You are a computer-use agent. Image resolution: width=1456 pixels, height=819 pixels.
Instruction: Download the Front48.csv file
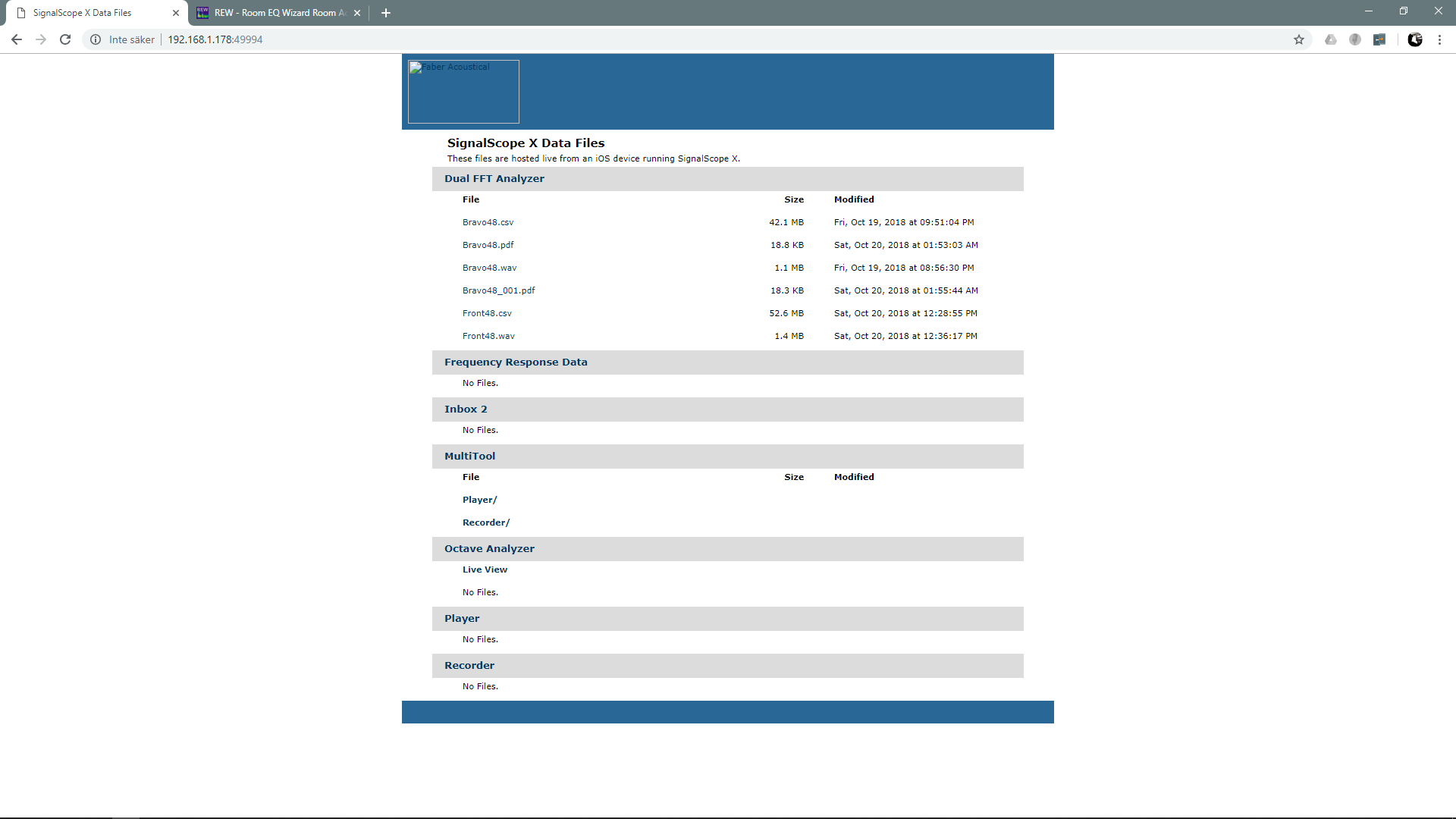click(488, 313)
